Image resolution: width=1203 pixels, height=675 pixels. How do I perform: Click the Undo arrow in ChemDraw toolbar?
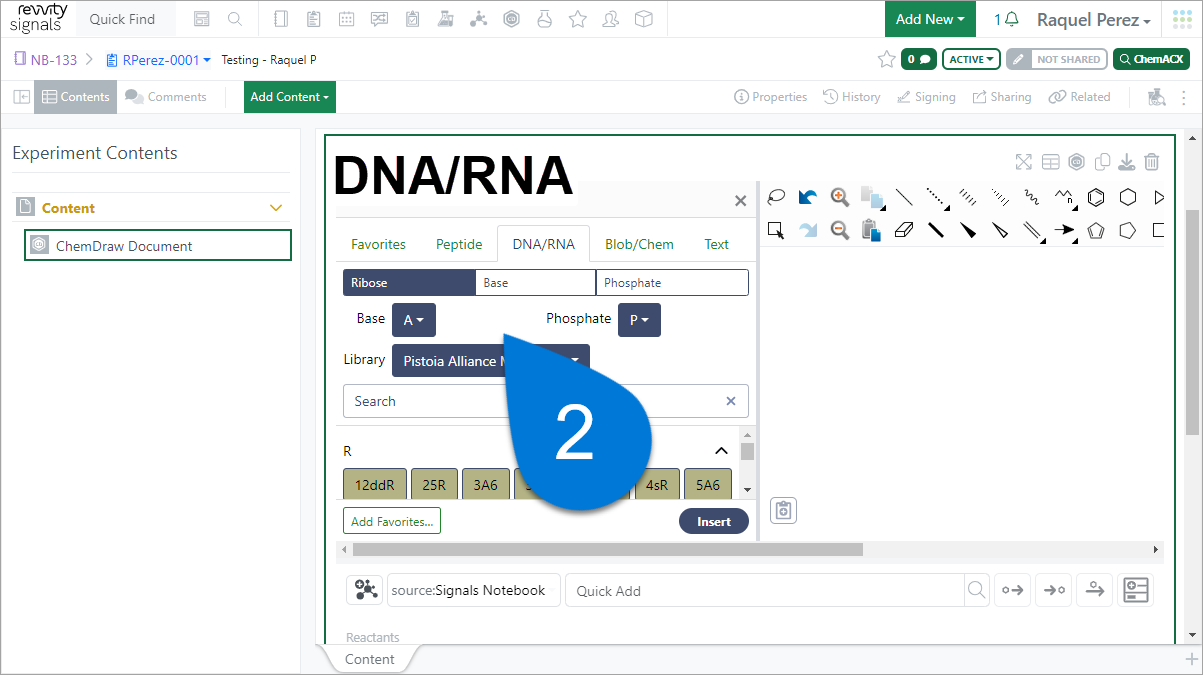tap(808, 197)
